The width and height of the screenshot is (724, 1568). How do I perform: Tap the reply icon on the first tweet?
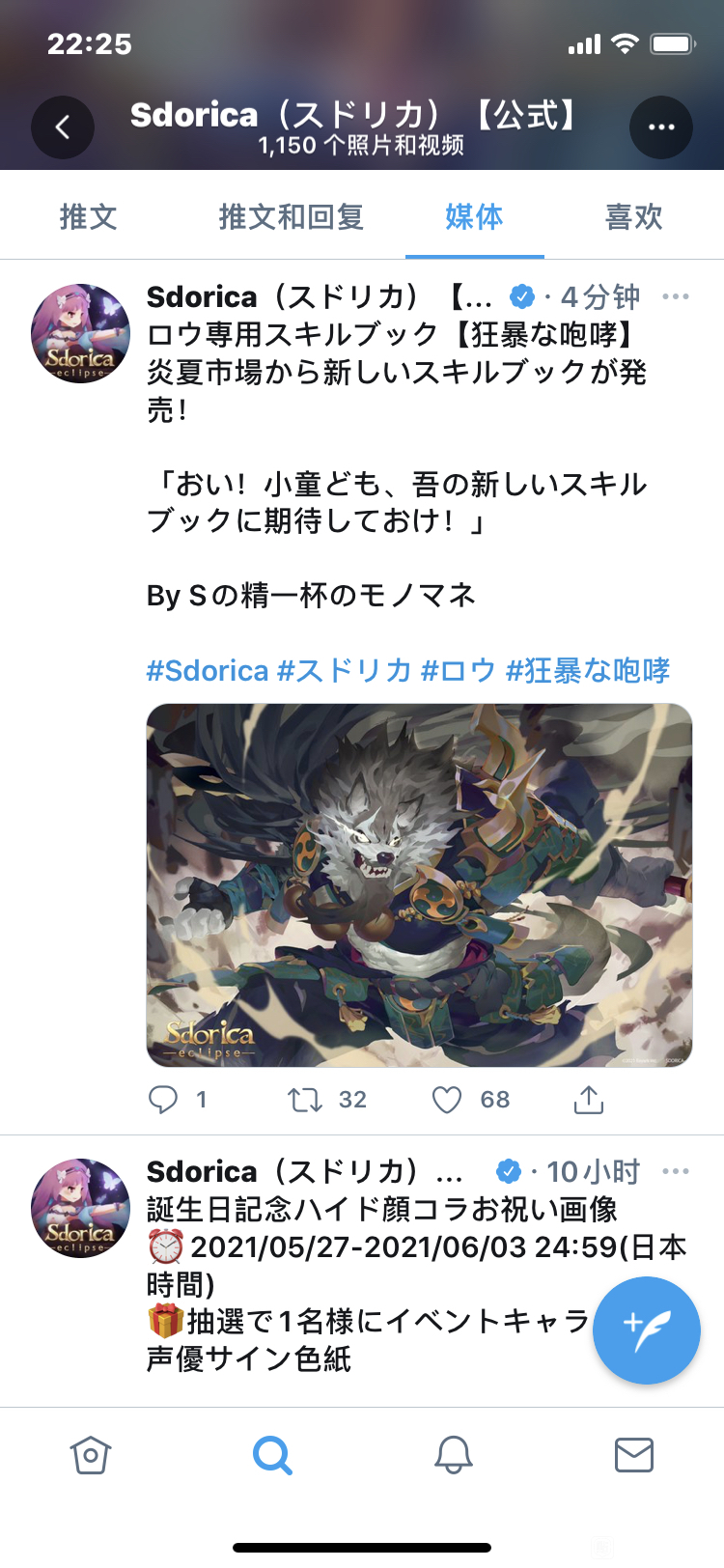point(163,1100)
